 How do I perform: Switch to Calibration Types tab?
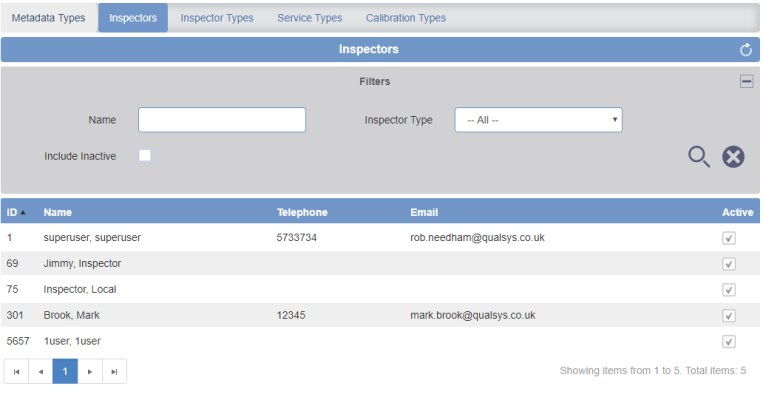coord(406,18)
